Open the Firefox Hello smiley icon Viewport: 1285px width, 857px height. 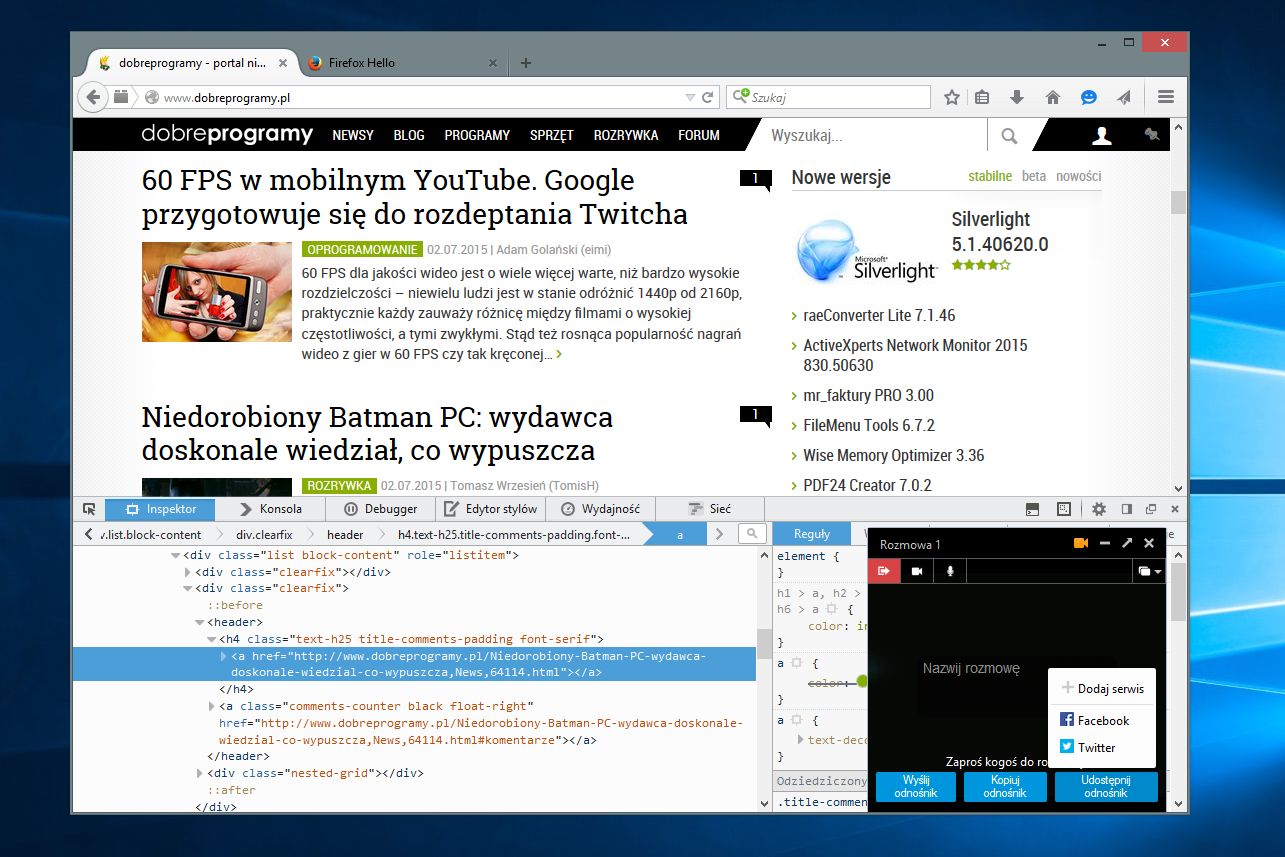(1089, 97)
